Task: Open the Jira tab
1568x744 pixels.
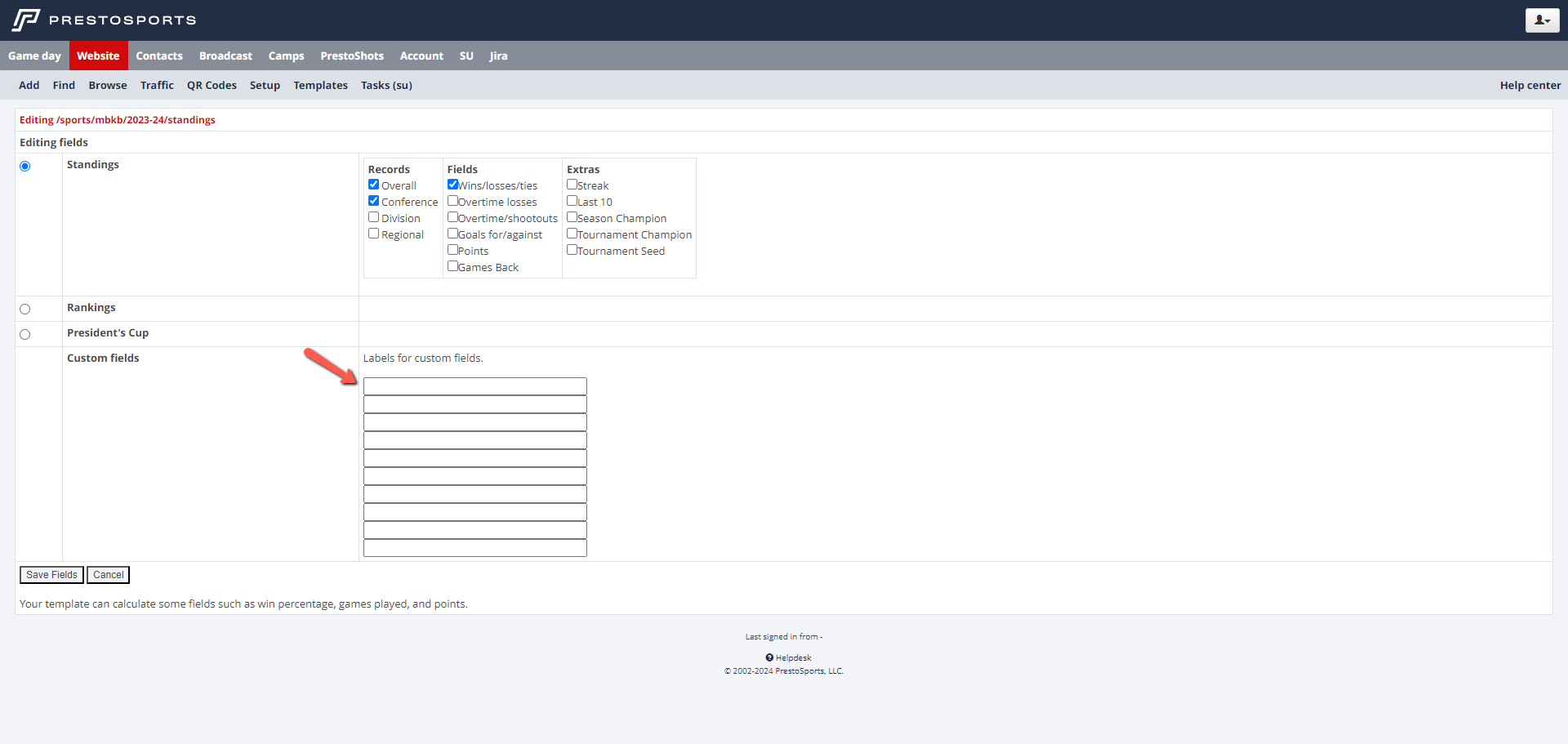Action: (498, 56)
